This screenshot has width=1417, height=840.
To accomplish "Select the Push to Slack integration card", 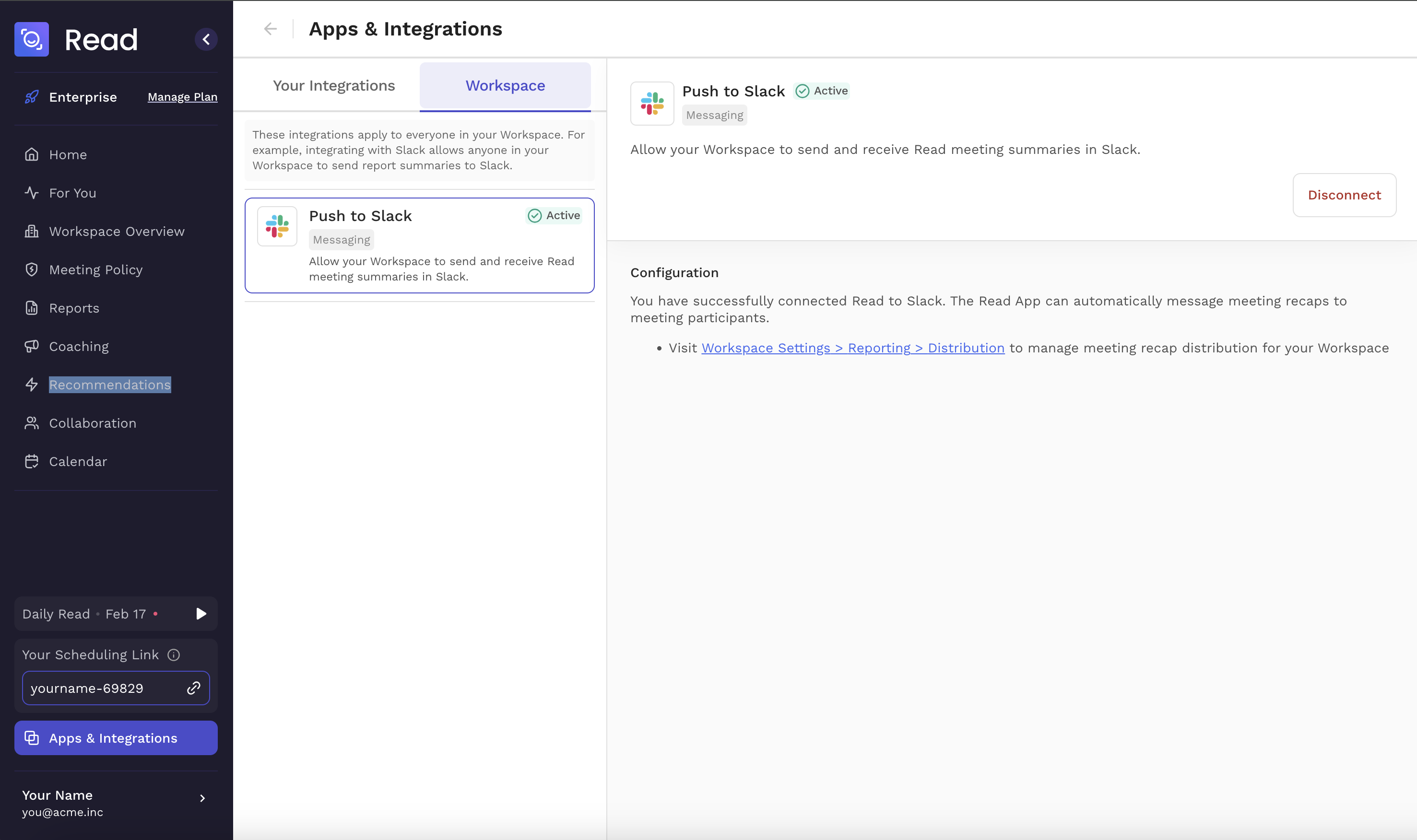I will pos(420,245).
